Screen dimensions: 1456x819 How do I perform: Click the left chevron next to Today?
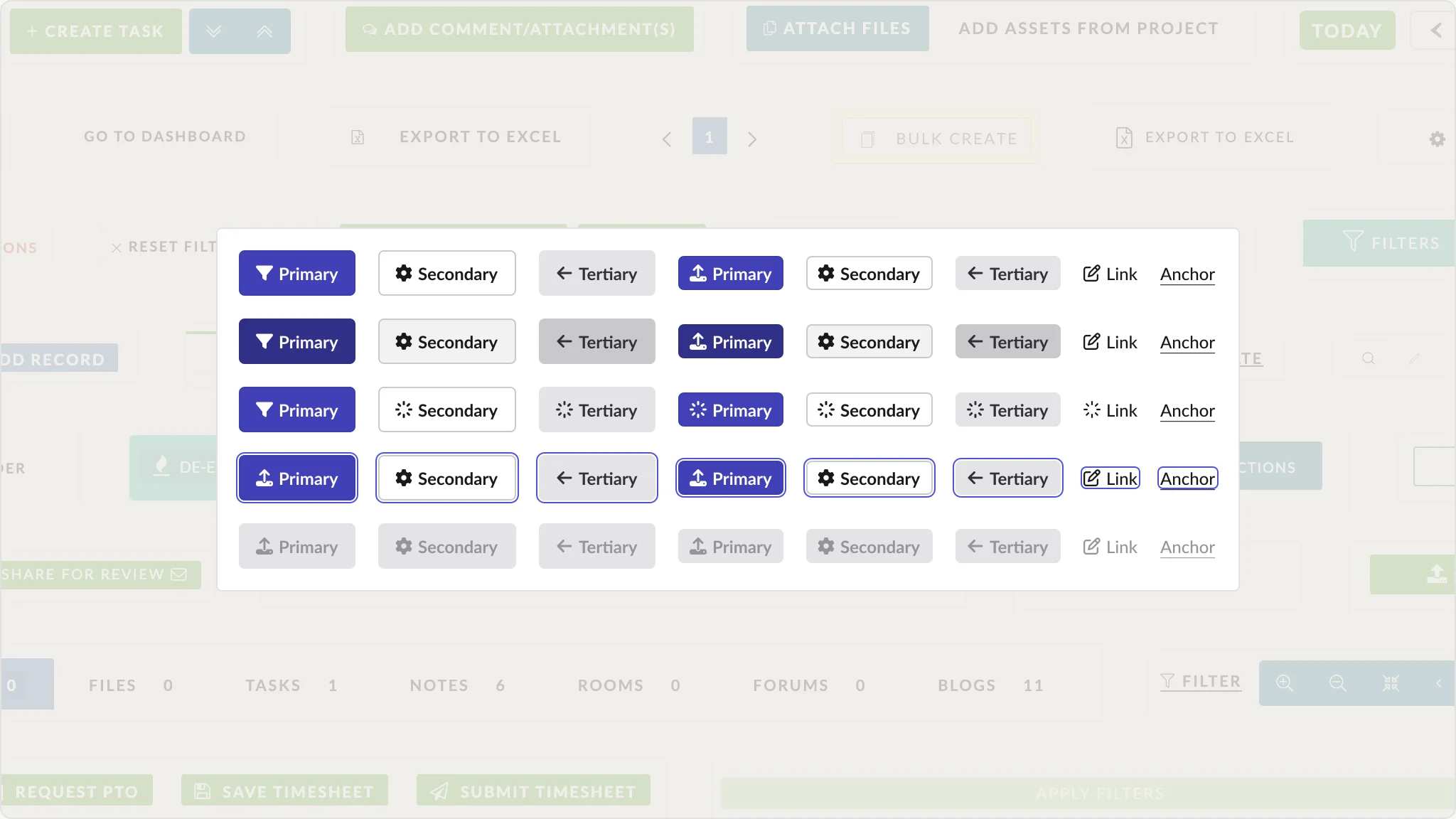pyautogui.click(x=1435, y=30)
